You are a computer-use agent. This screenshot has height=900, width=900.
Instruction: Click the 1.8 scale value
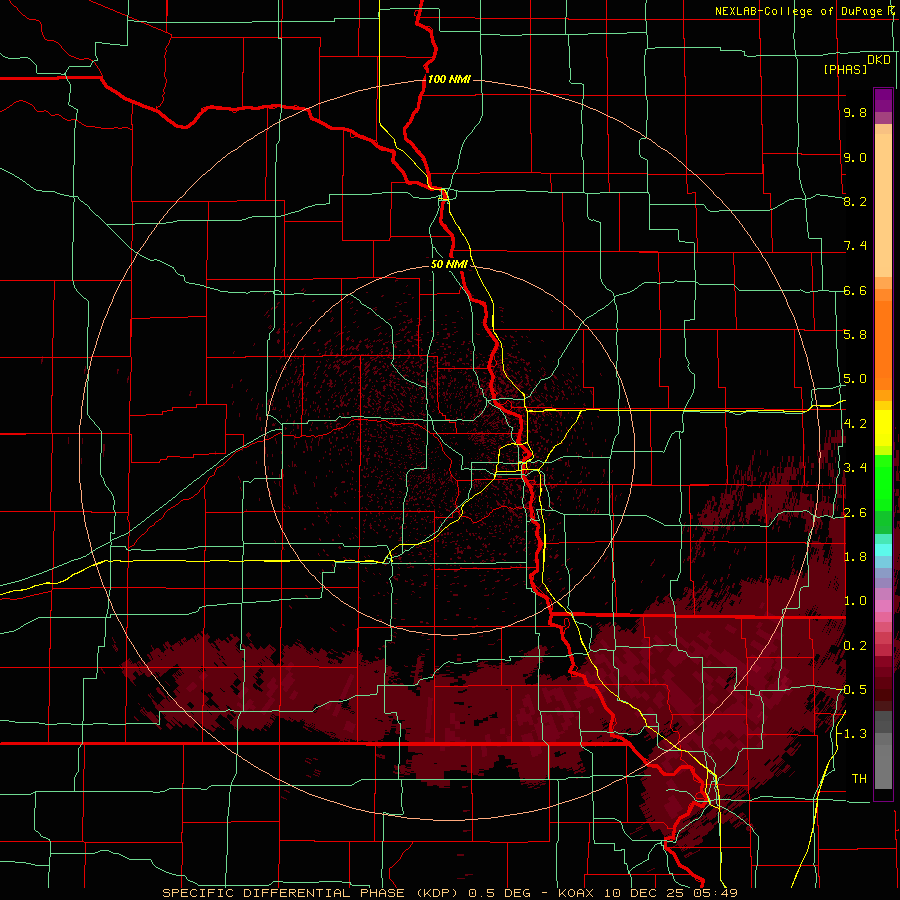click(855, 557)
